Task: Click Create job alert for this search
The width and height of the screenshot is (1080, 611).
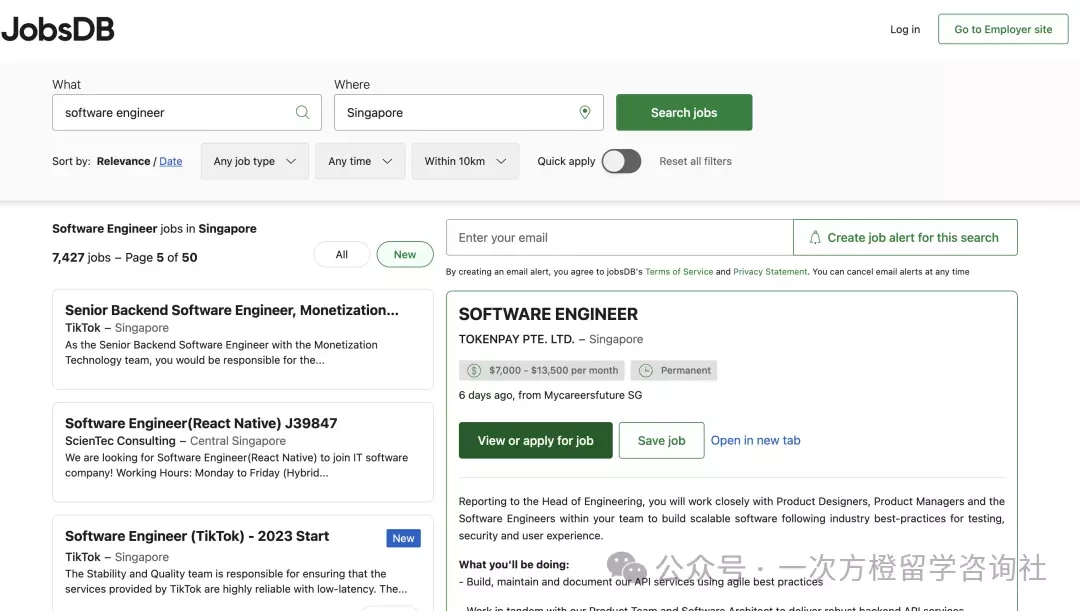Action: pyautogui.click(x=905, y=238)
